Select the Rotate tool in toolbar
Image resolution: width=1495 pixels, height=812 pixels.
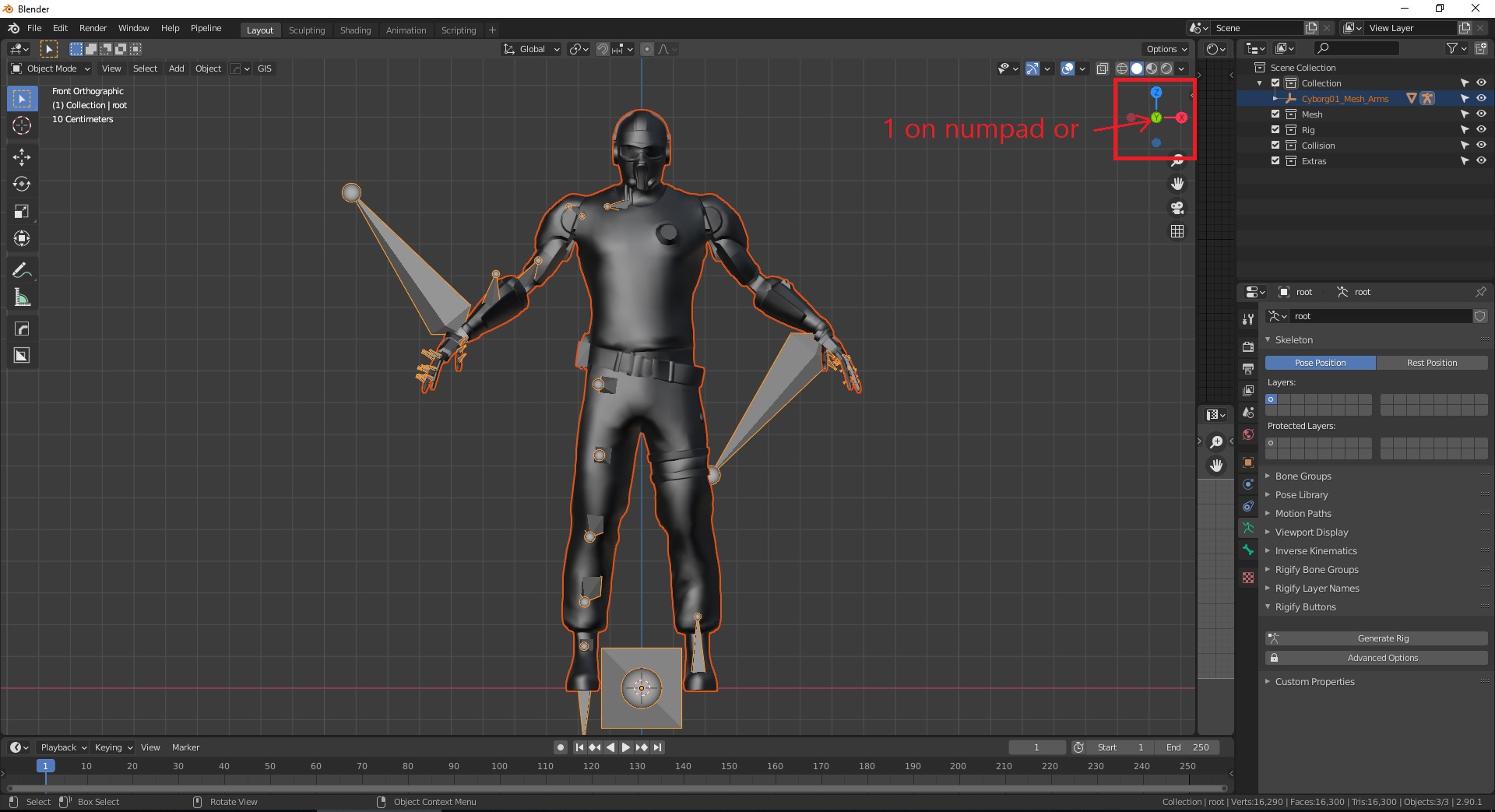coord(22,185)
